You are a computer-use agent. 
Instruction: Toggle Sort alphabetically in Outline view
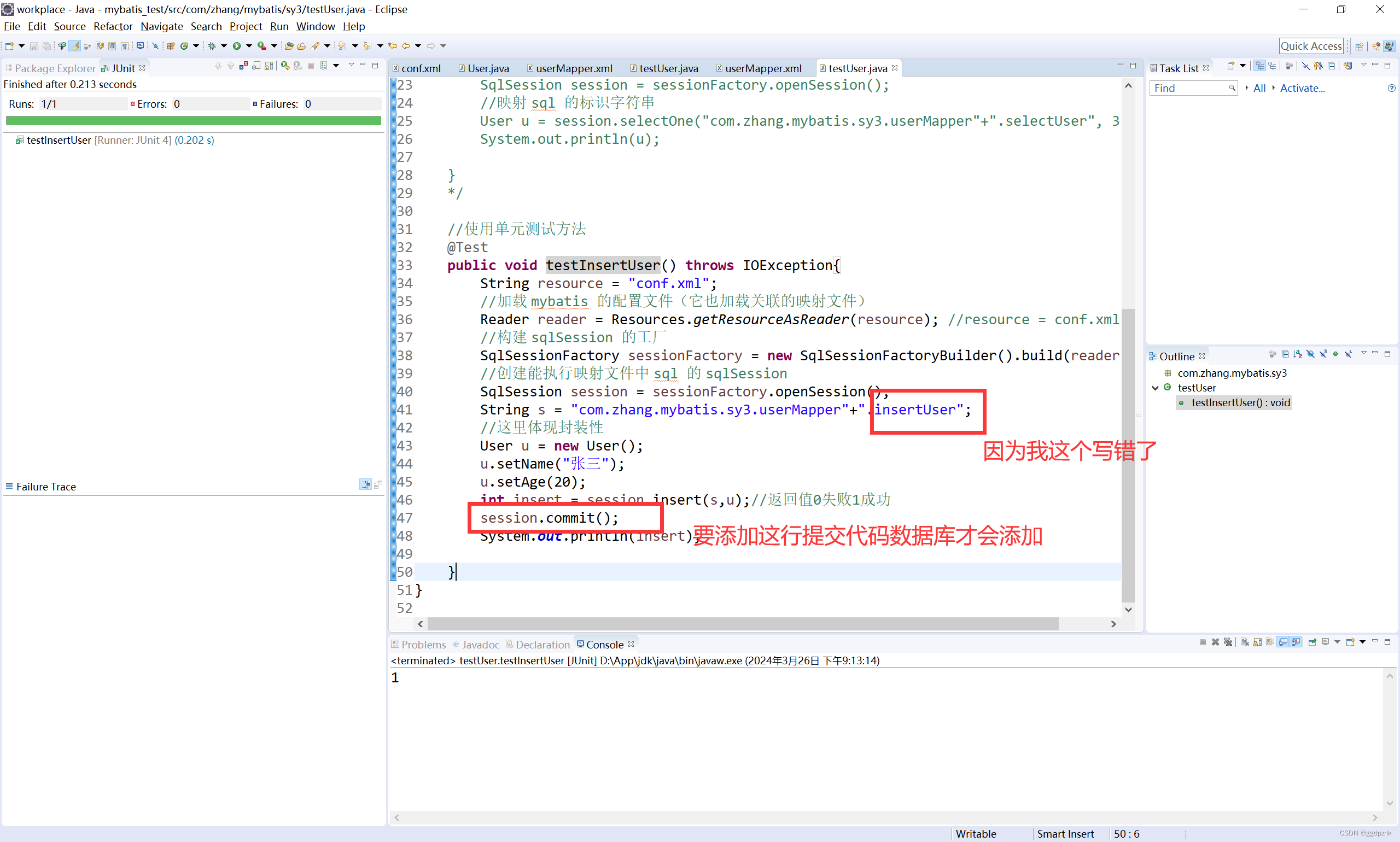point(1297,354)
